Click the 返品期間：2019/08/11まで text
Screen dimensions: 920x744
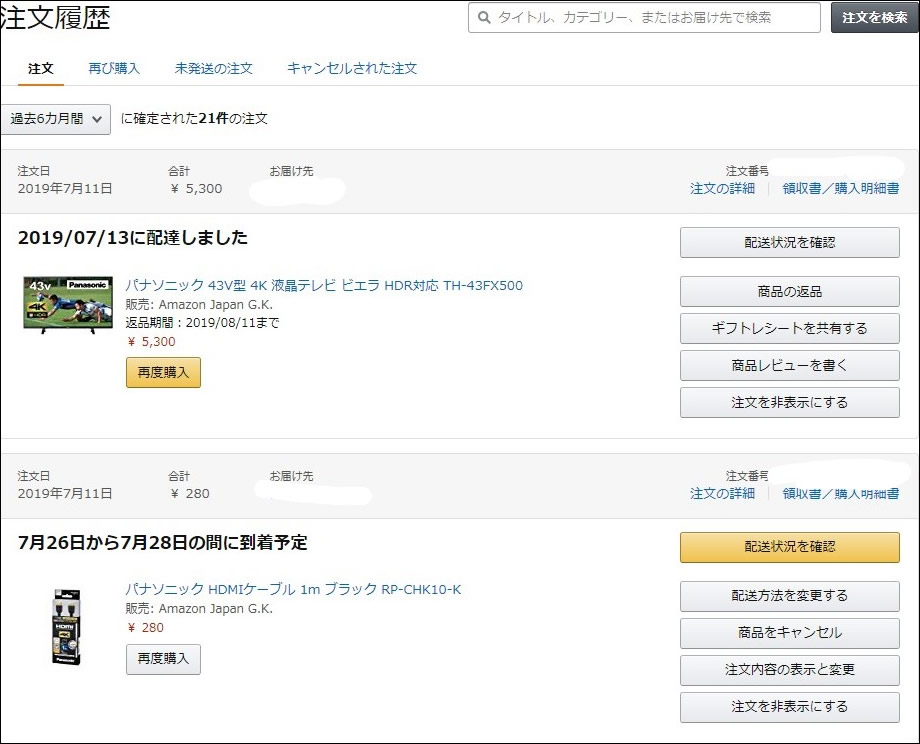(202, 323)
